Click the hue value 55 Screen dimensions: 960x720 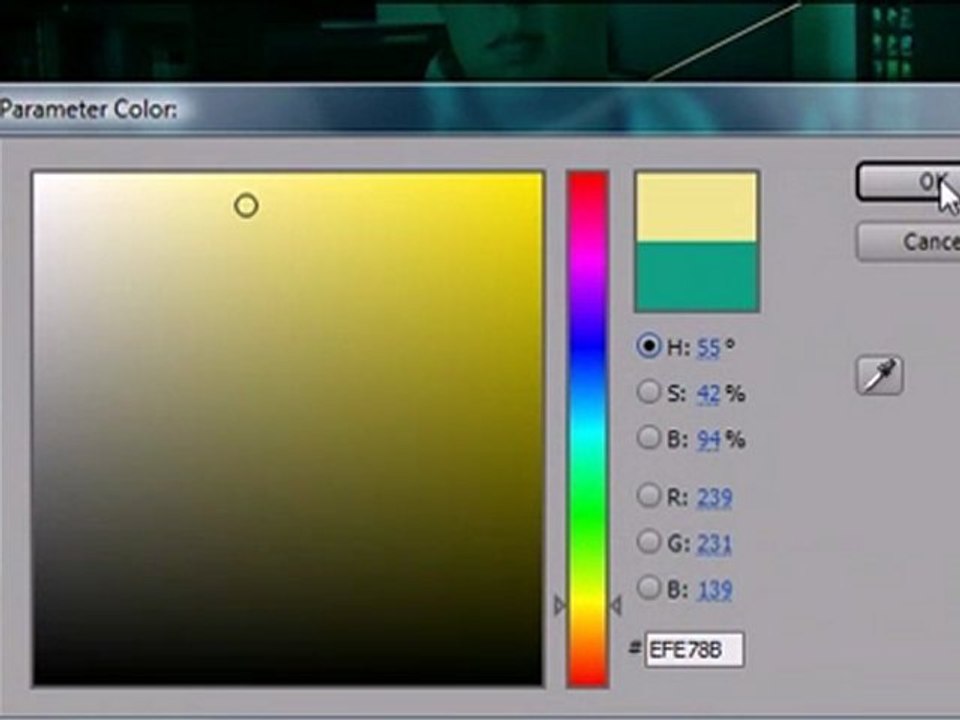(x=708, y=348)
